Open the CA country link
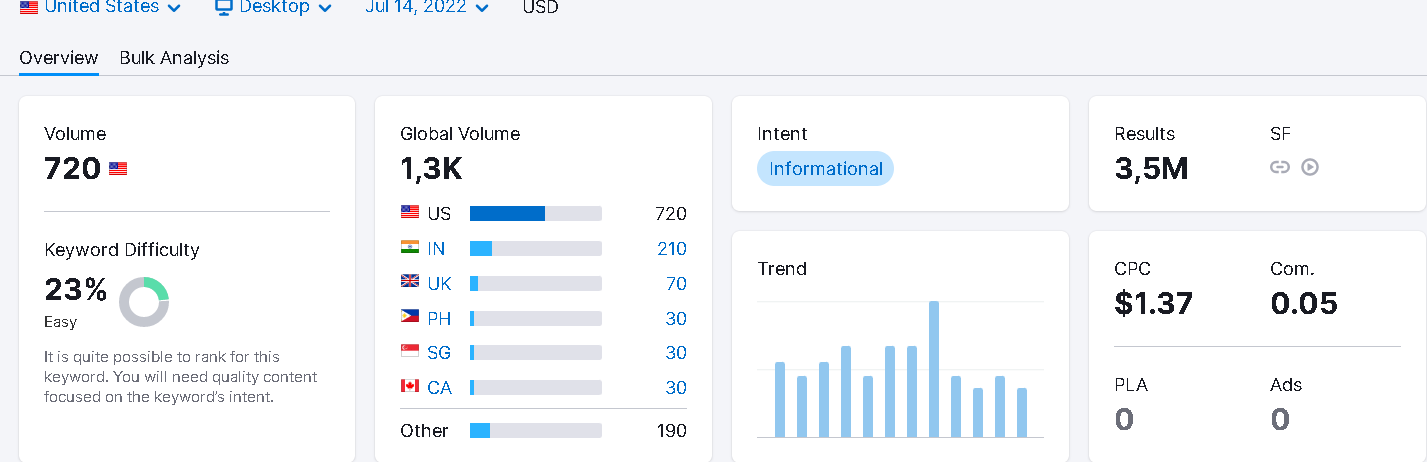Image resolution: width=1427 pixels, height=462 pixels. [439, 387]
